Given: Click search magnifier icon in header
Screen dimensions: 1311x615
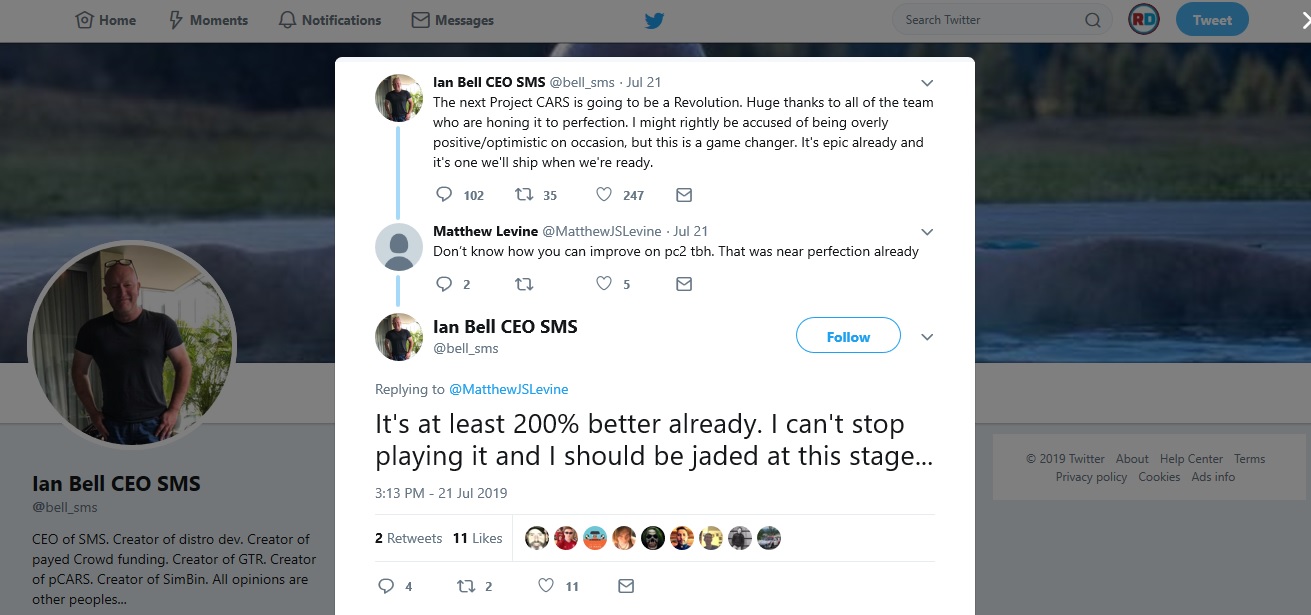Looking at the screenshot, I should tap(1092, 20).
